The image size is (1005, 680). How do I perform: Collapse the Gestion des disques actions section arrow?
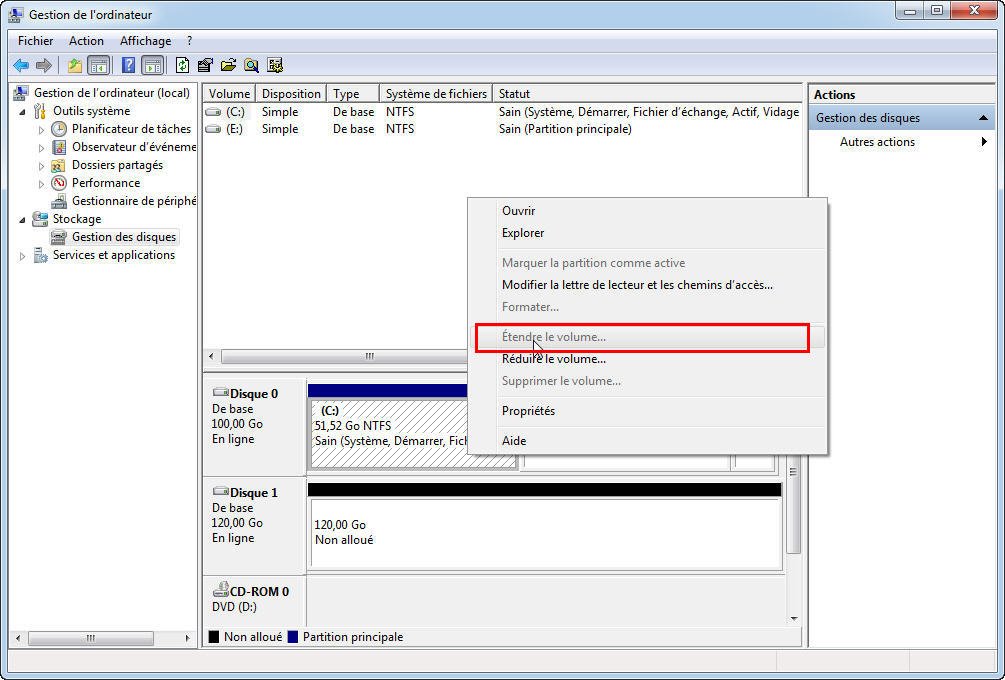(x=983, y=118)
